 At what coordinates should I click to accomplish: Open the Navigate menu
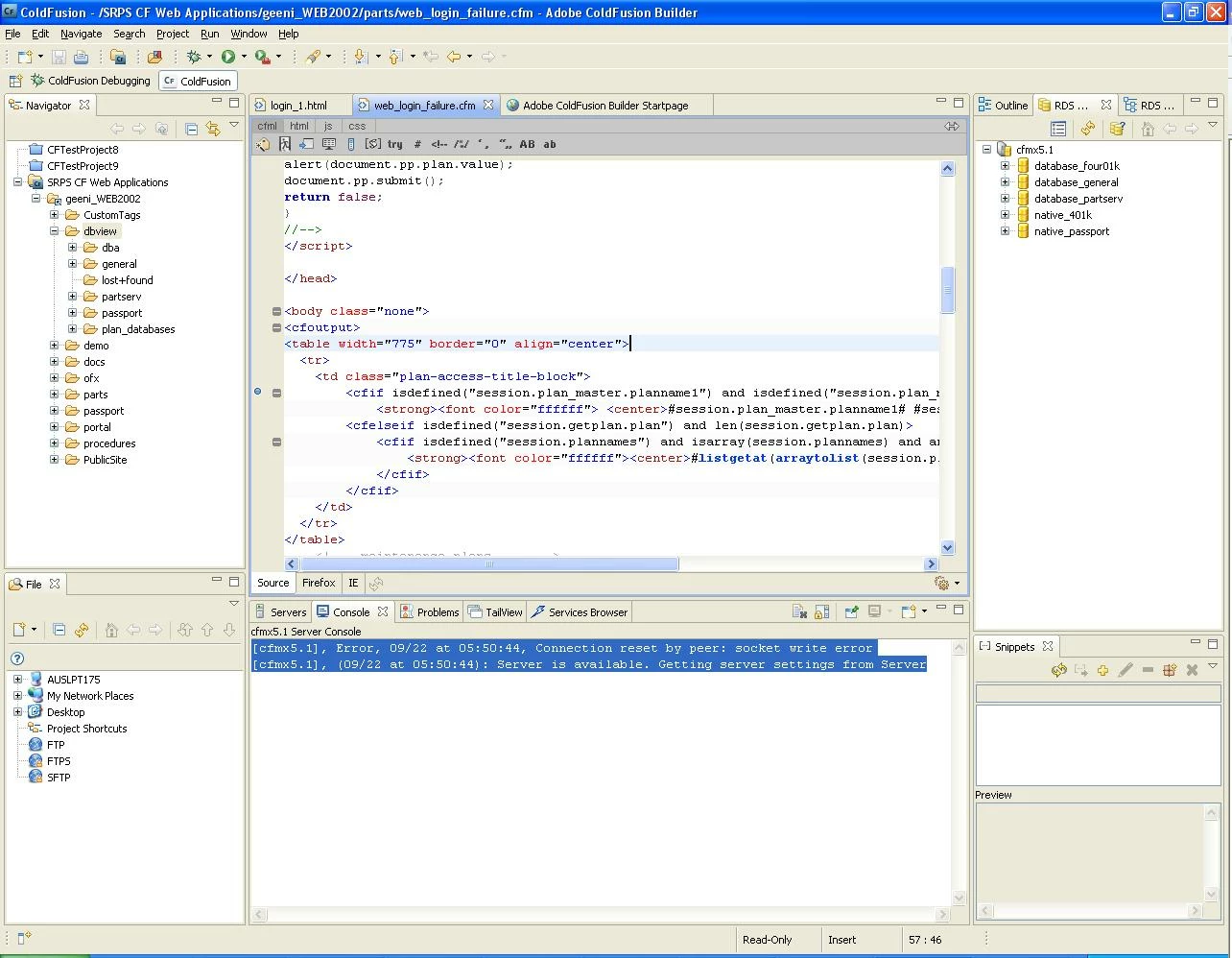pyautogui.click(x=81, y=34)
